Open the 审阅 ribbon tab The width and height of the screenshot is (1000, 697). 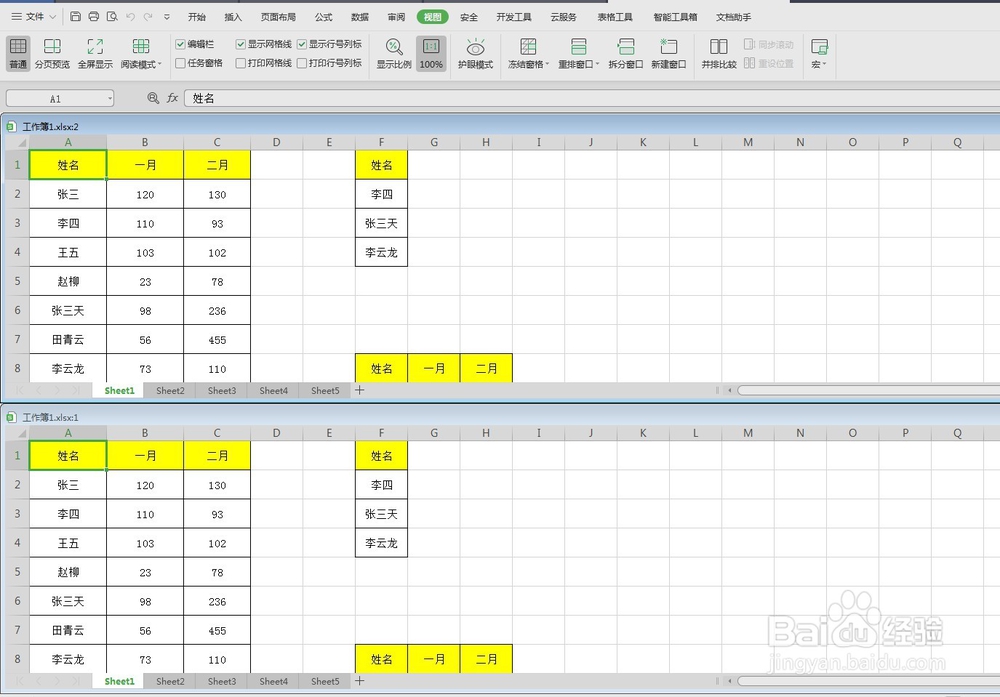pos(396,17)
